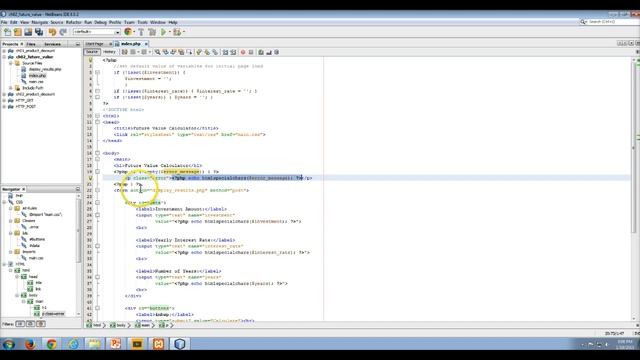
Task: Click the New File toolbar icon
Action: (x=7, y=32)
